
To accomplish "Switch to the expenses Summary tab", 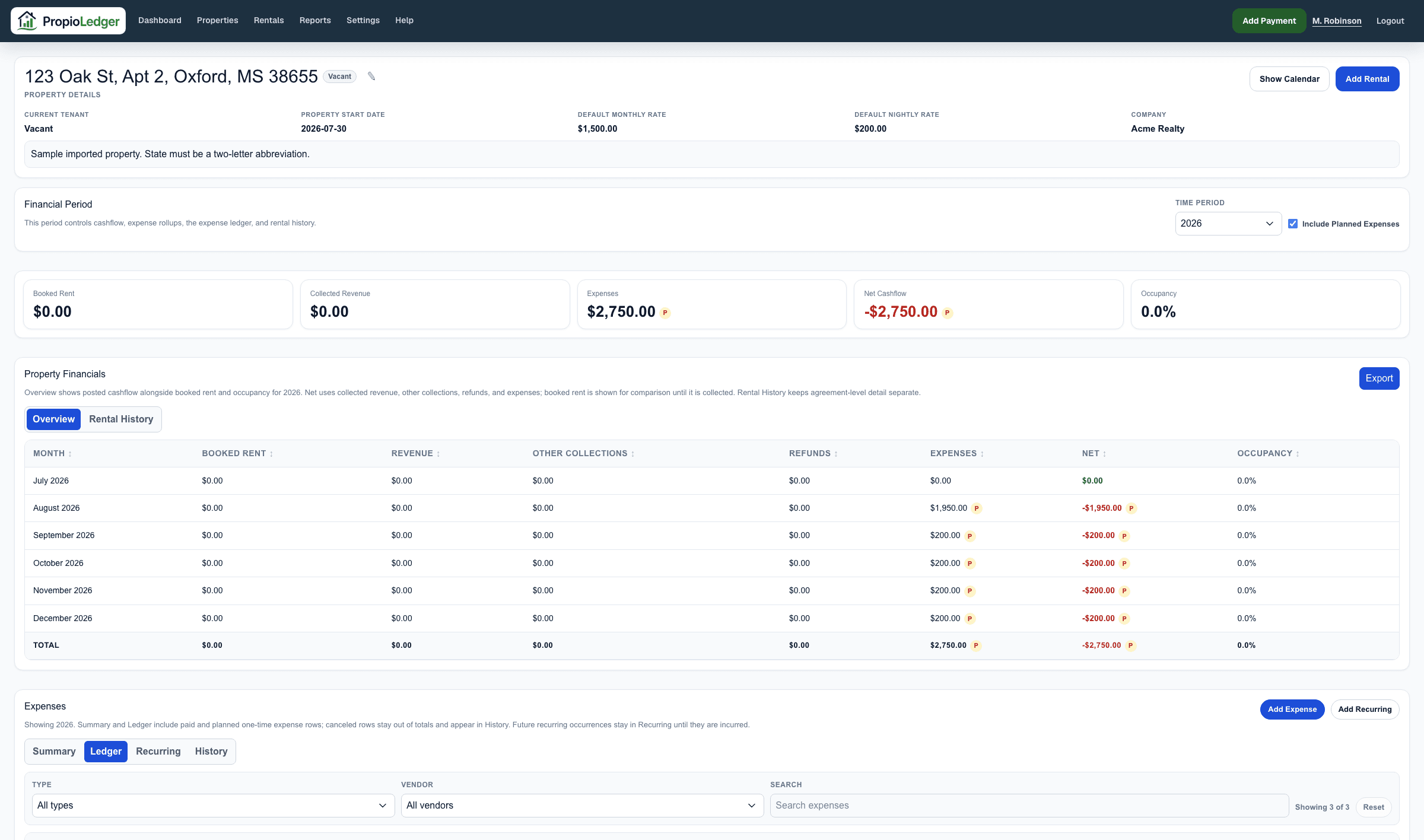I will click(x=54, y=752).
